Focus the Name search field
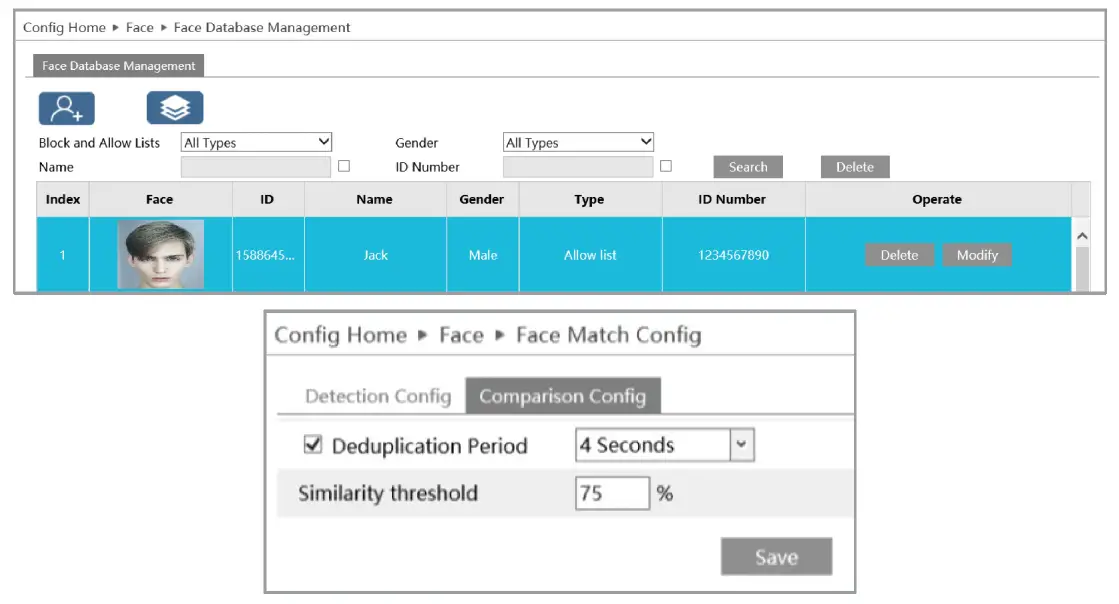The image size is (1119, 604). pyautogui.click(x=255, y=167)
